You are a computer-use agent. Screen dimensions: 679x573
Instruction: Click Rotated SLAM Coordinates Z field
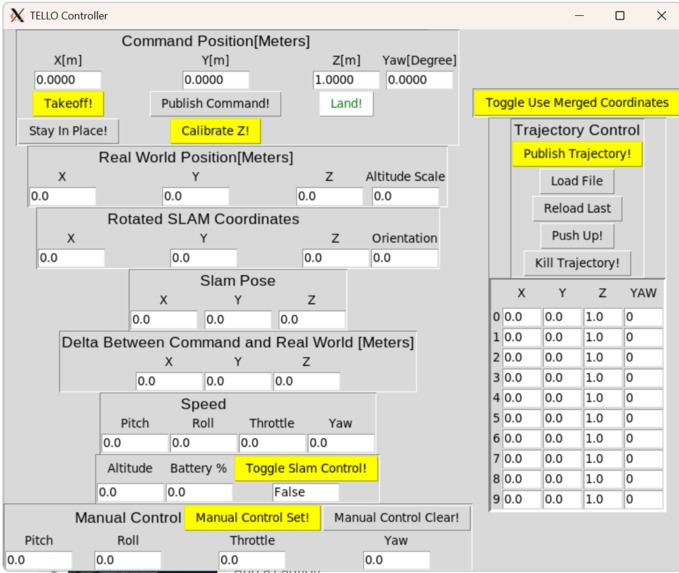pyautogui.click(x=336, y=258)
